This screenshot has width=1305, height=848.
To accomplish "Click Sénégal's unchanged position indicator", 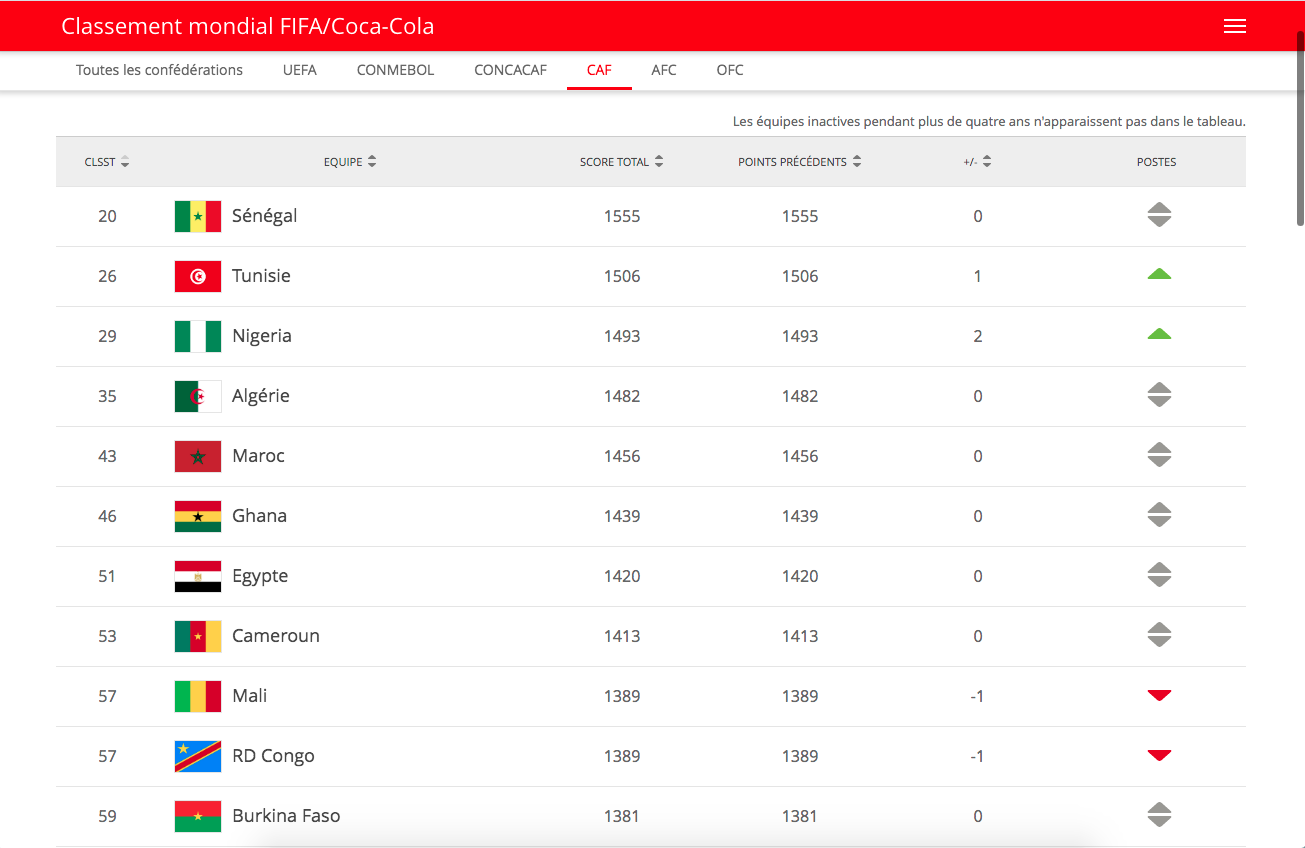I will click(x=1159, y=215).
